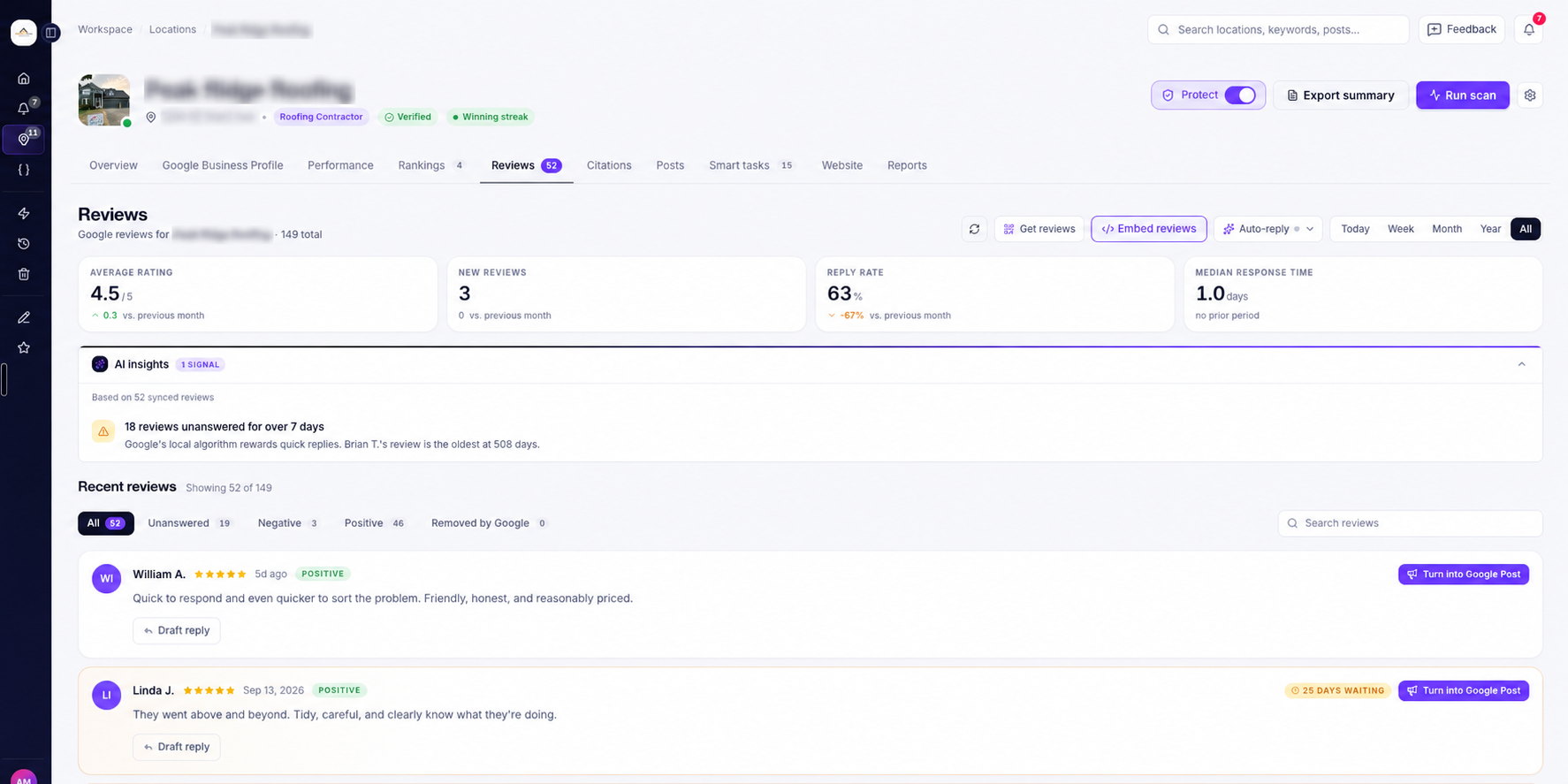
Task: Open the star favorites icon in sidebar
Action: [x=24, y=347]
